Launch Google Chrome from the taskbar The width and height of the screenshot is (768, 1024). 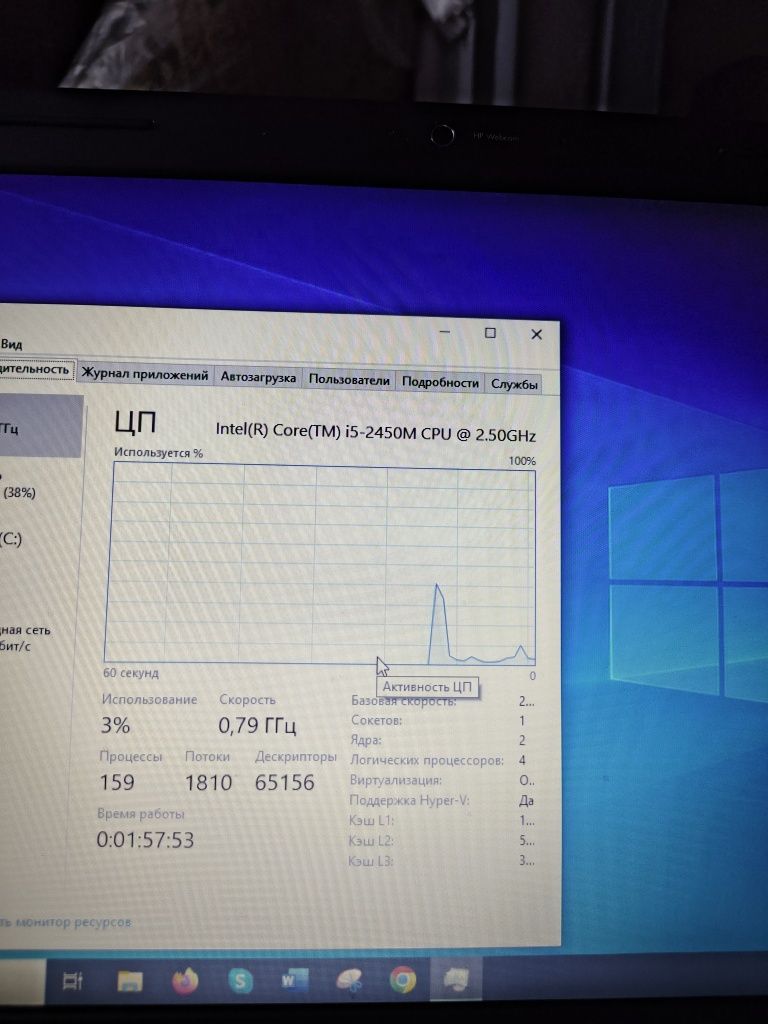[403, 980]
